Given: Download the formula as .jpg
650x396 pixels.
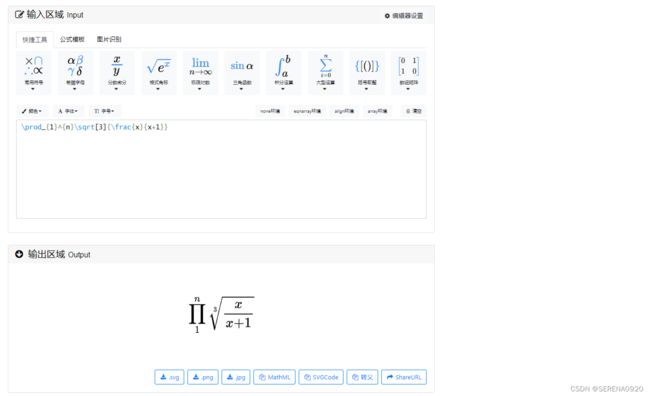Looking at the screenshot, I should [236, 377].
